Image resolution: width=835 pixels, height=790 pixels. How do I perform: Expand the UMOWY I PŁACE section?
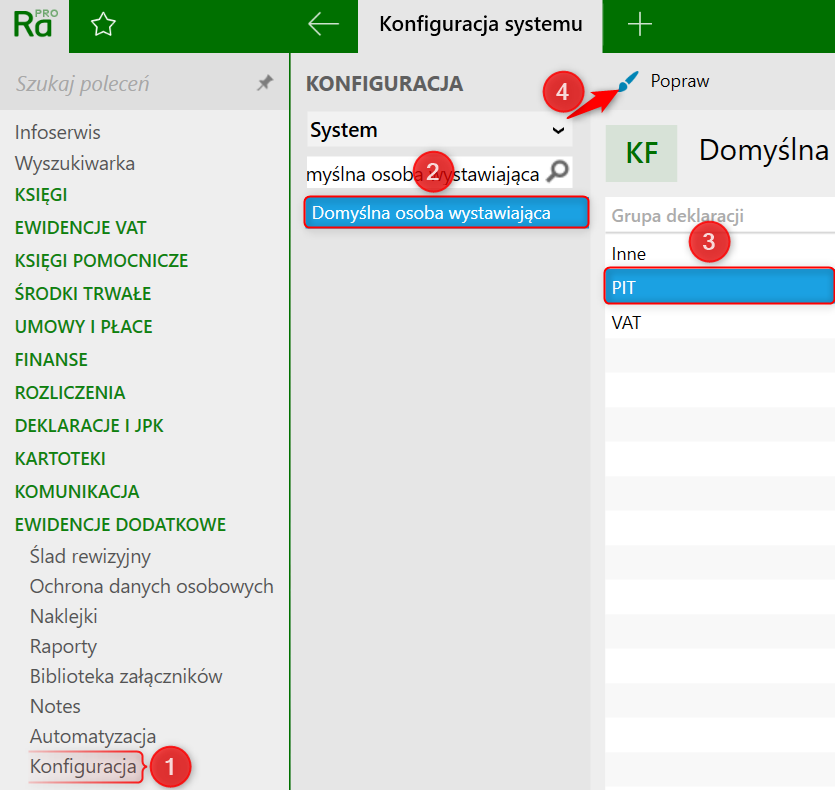tap(84, 327)
